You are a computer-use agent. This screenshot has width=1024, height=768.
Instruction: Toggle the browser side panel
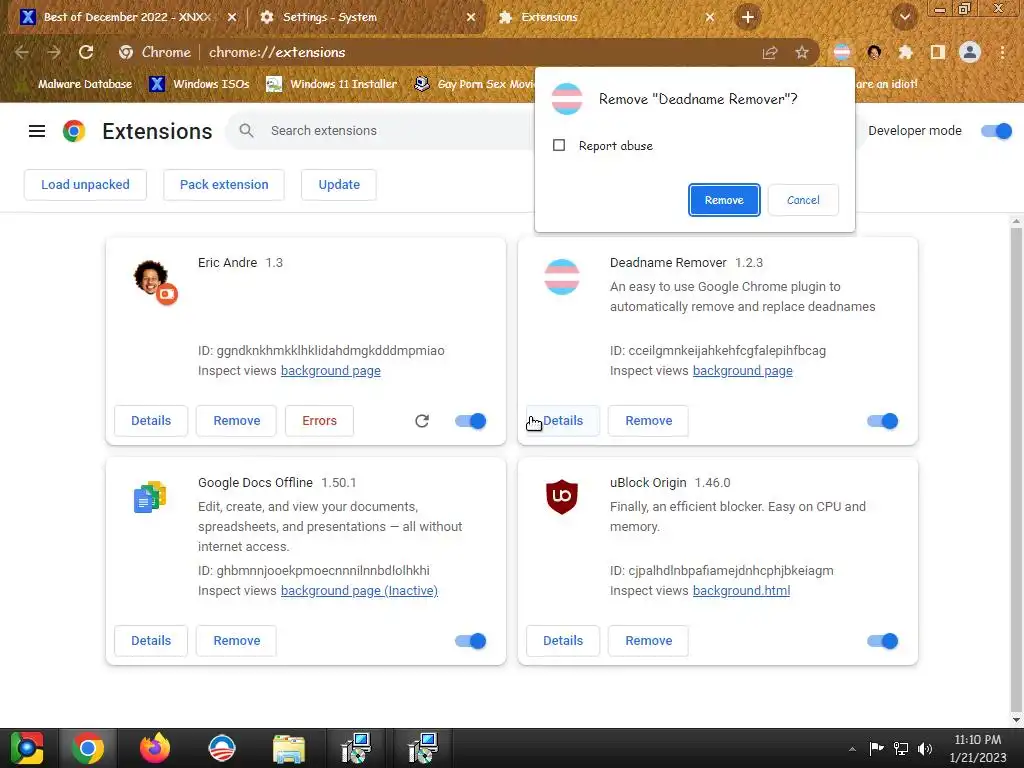(938, 52)
